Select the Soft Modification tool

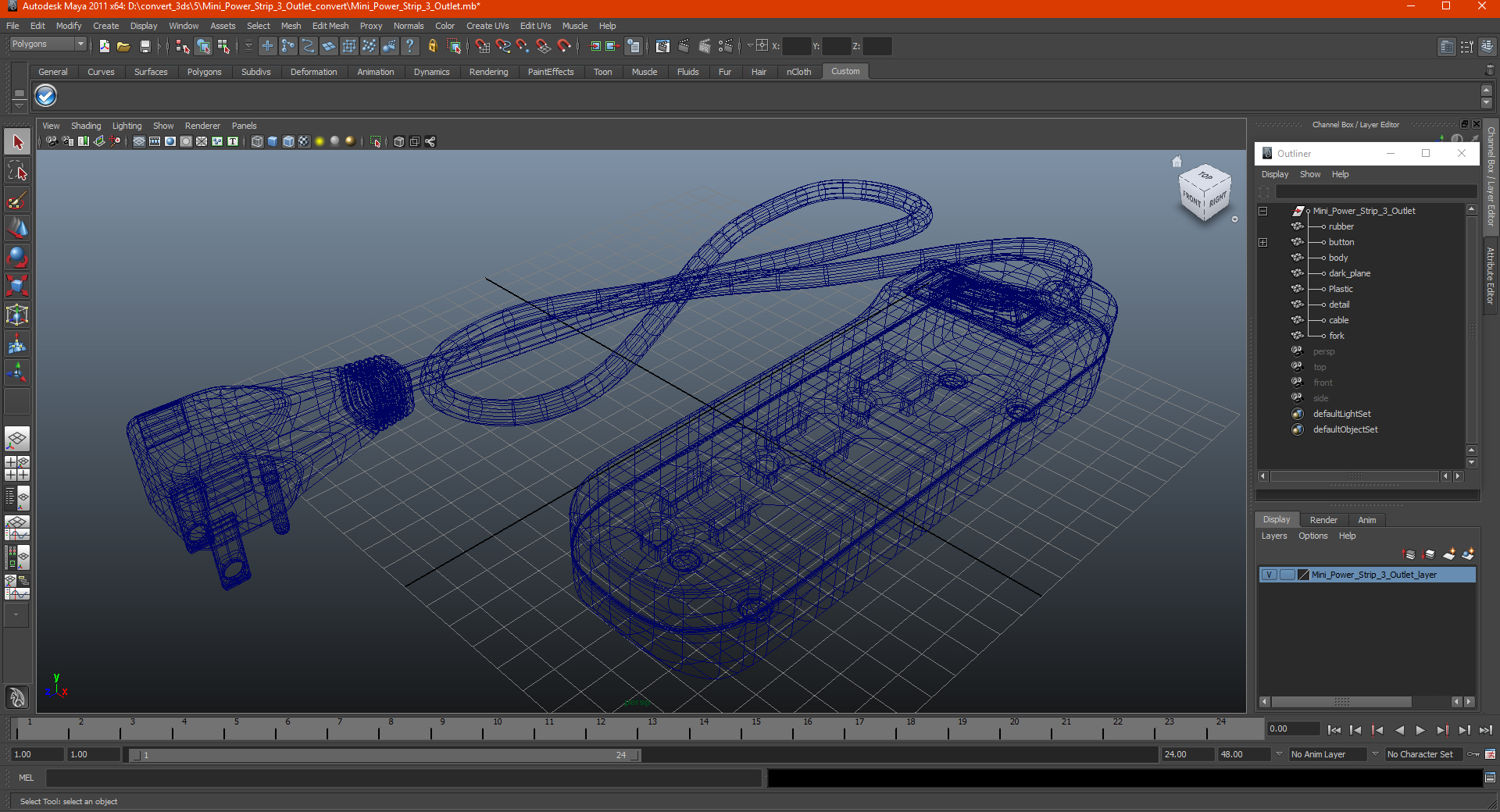[17, 344]
